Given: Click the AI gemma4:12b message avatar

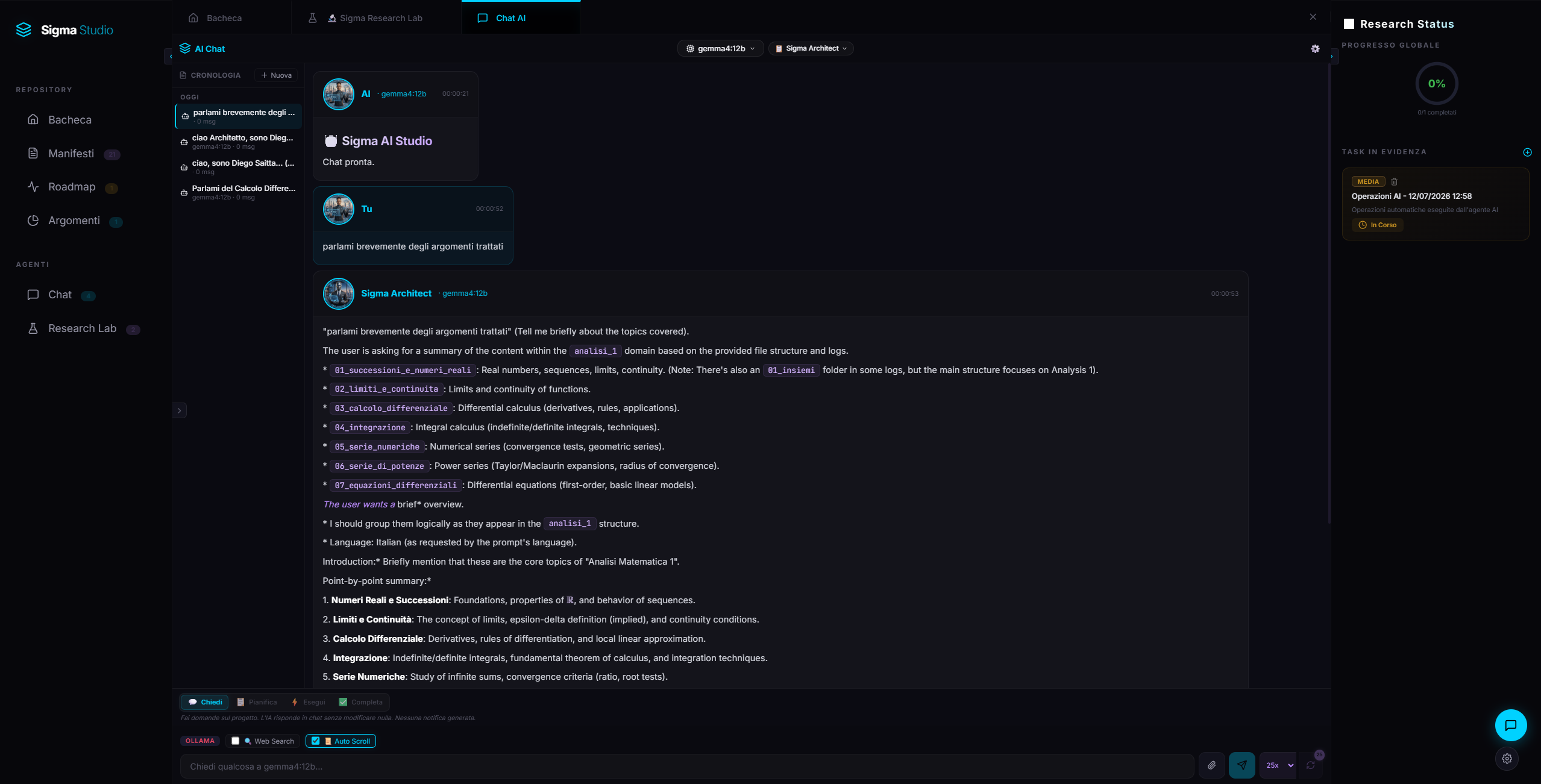Looking at the screenshot, I should tap(339, 94).
